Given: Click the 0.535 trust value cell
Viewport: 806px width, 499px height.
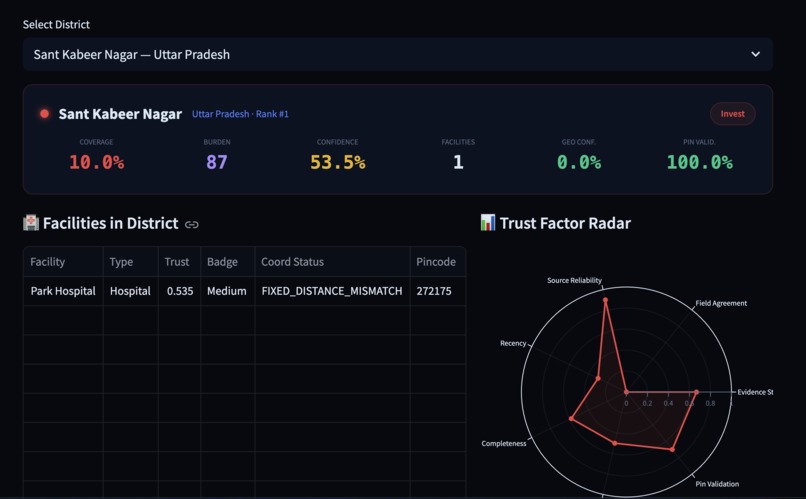Looking at the screenshot, I should click(179, 291).
